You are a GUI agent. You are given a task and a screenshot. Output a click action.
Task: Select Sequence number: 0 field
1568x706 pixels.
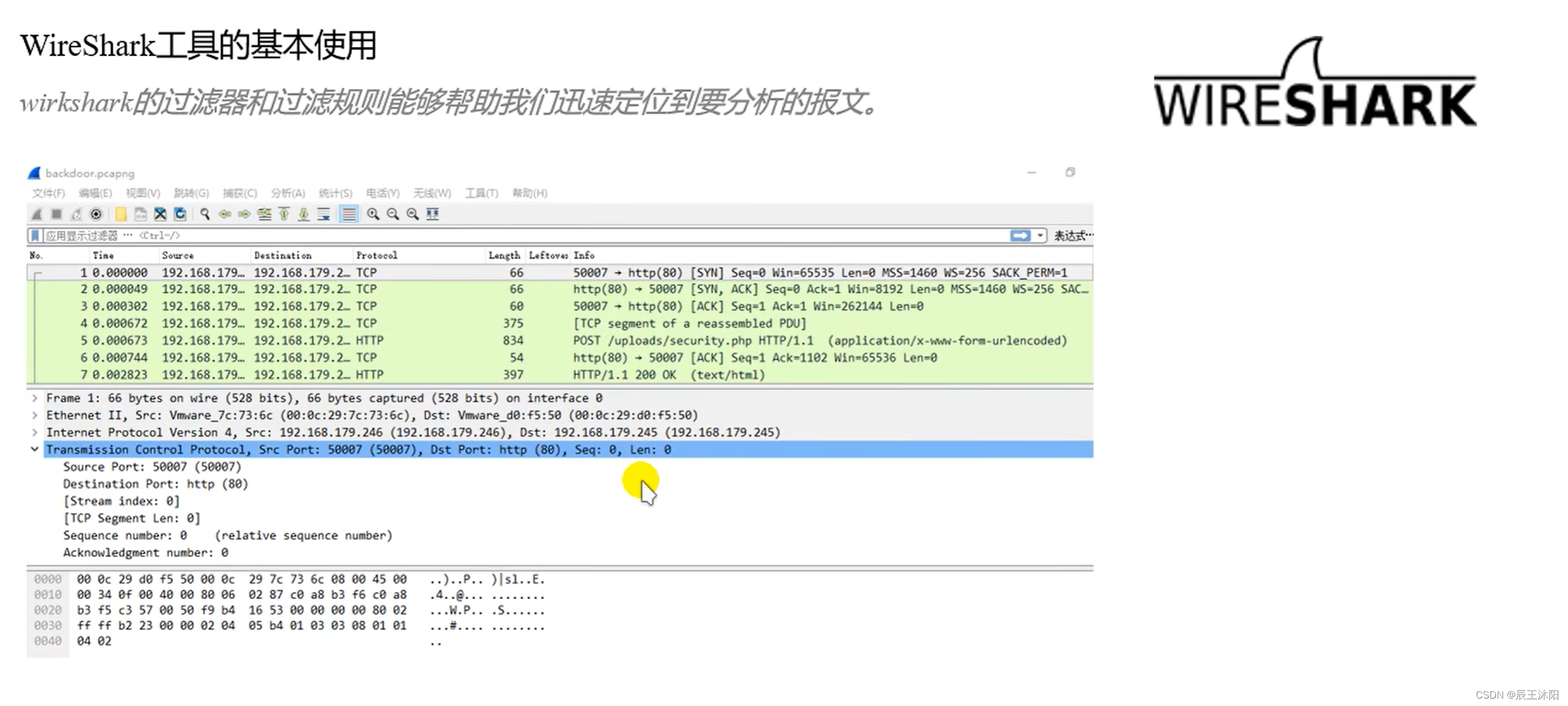point(228,535)
